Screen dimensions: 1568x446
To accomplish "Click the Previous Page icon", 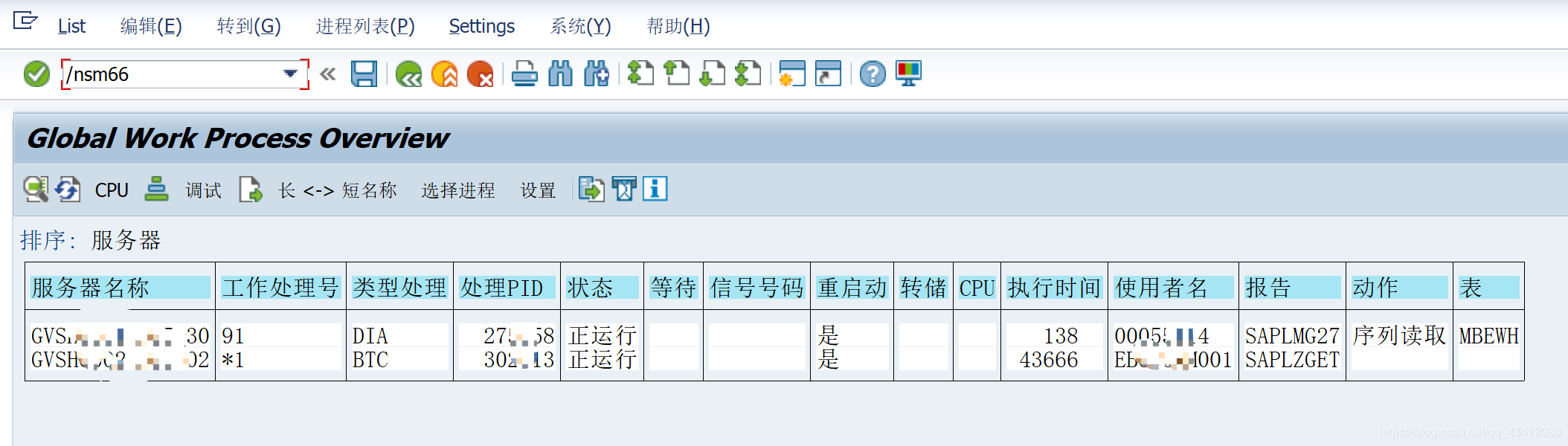I will pos(676,74).
